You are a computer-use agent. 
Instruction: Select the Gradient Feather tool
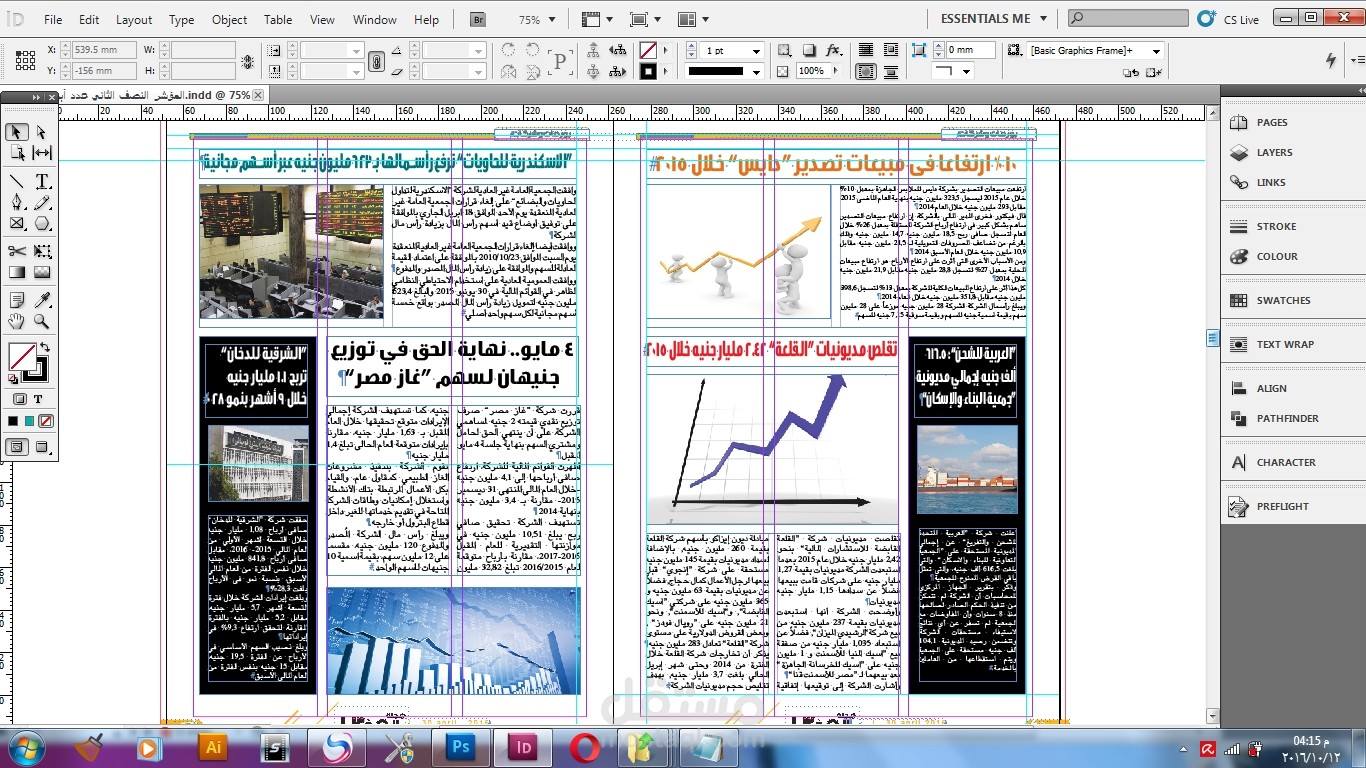(x=42, y=272)
